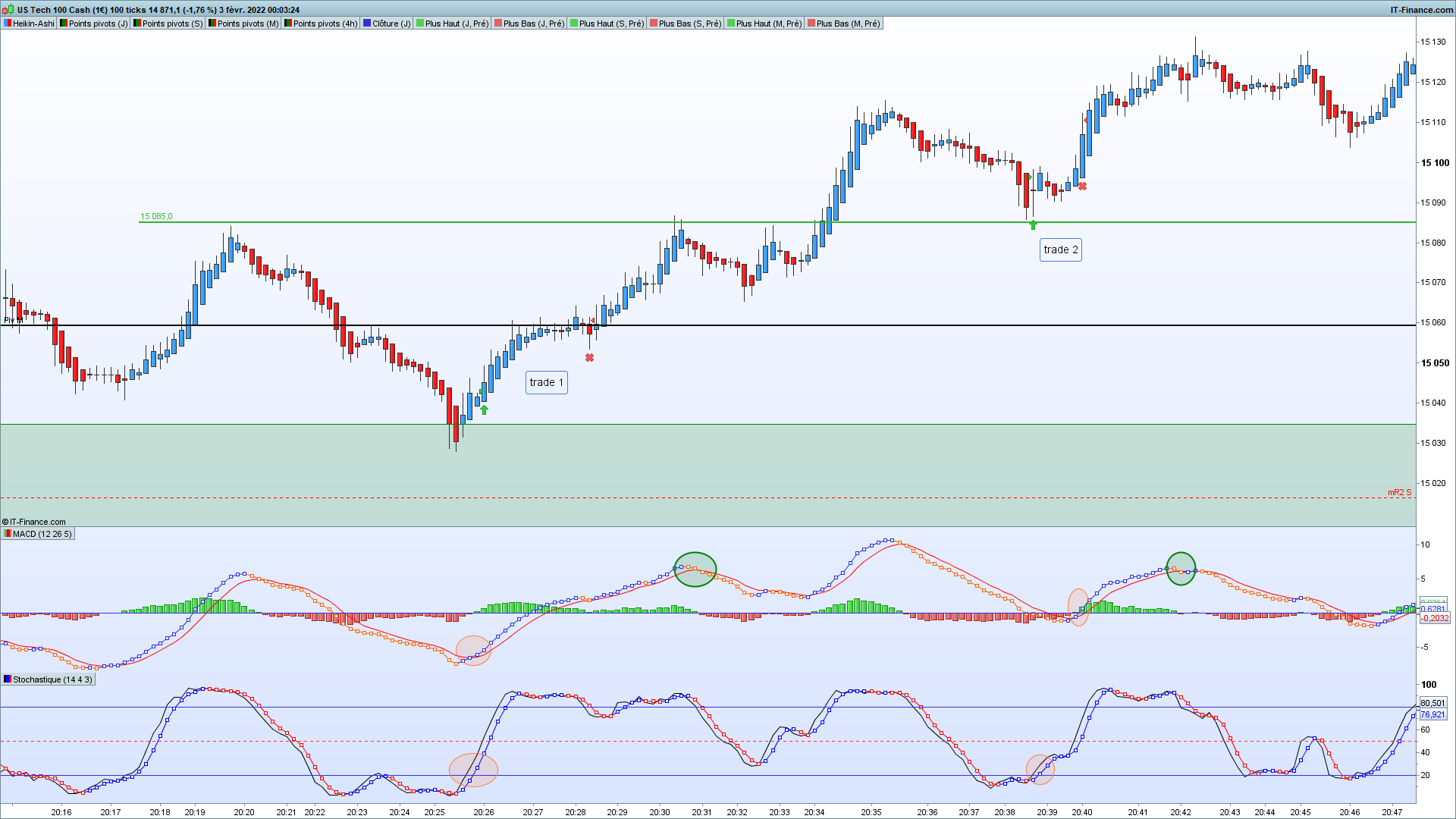This screenshot has width=1456, height=819.
Task: Click the Points pivots (4h) label
Action: coord(325,24)
